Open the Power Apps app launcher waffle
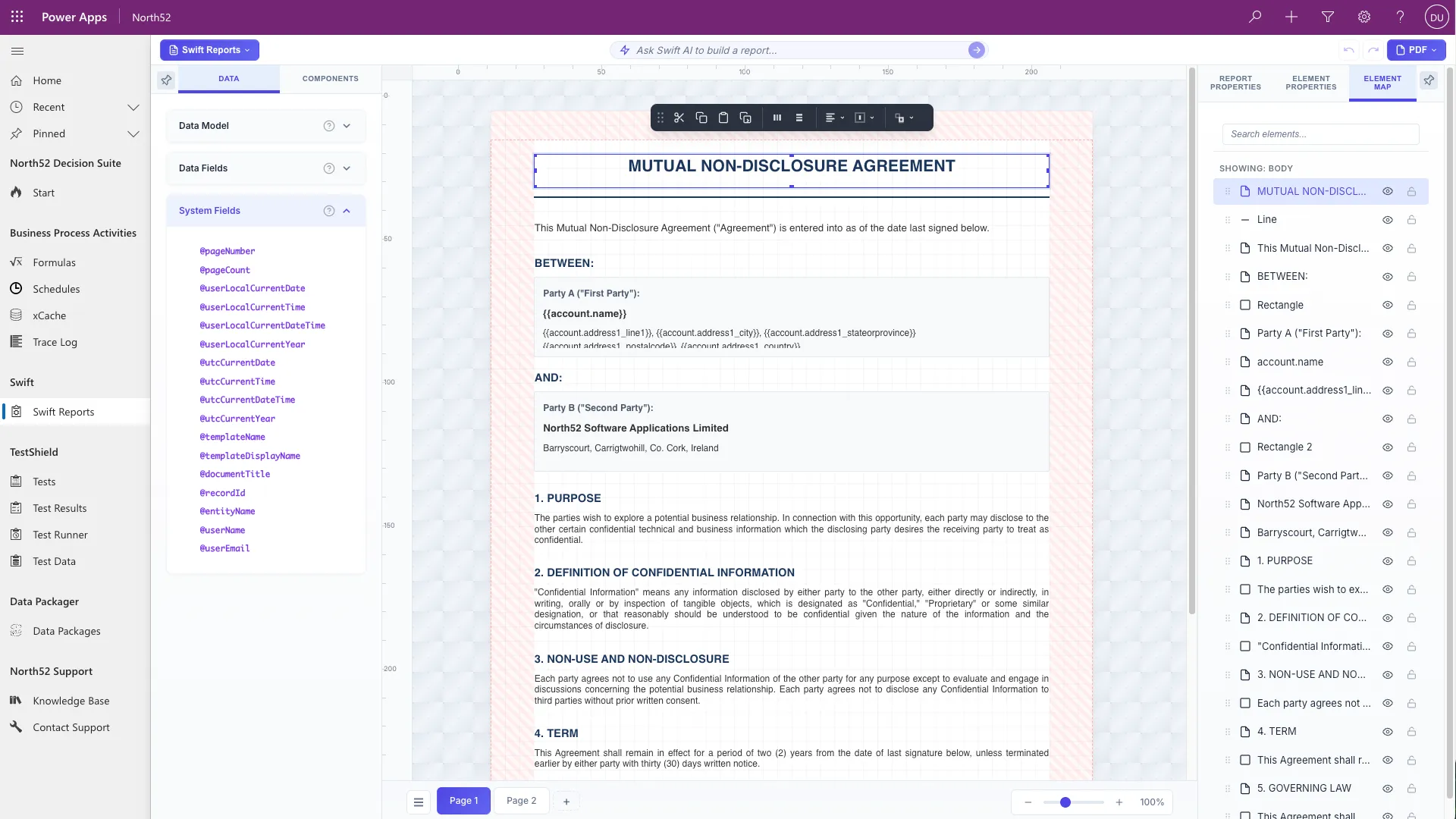This screenshot has height=819, width=1456. [17, 17]
